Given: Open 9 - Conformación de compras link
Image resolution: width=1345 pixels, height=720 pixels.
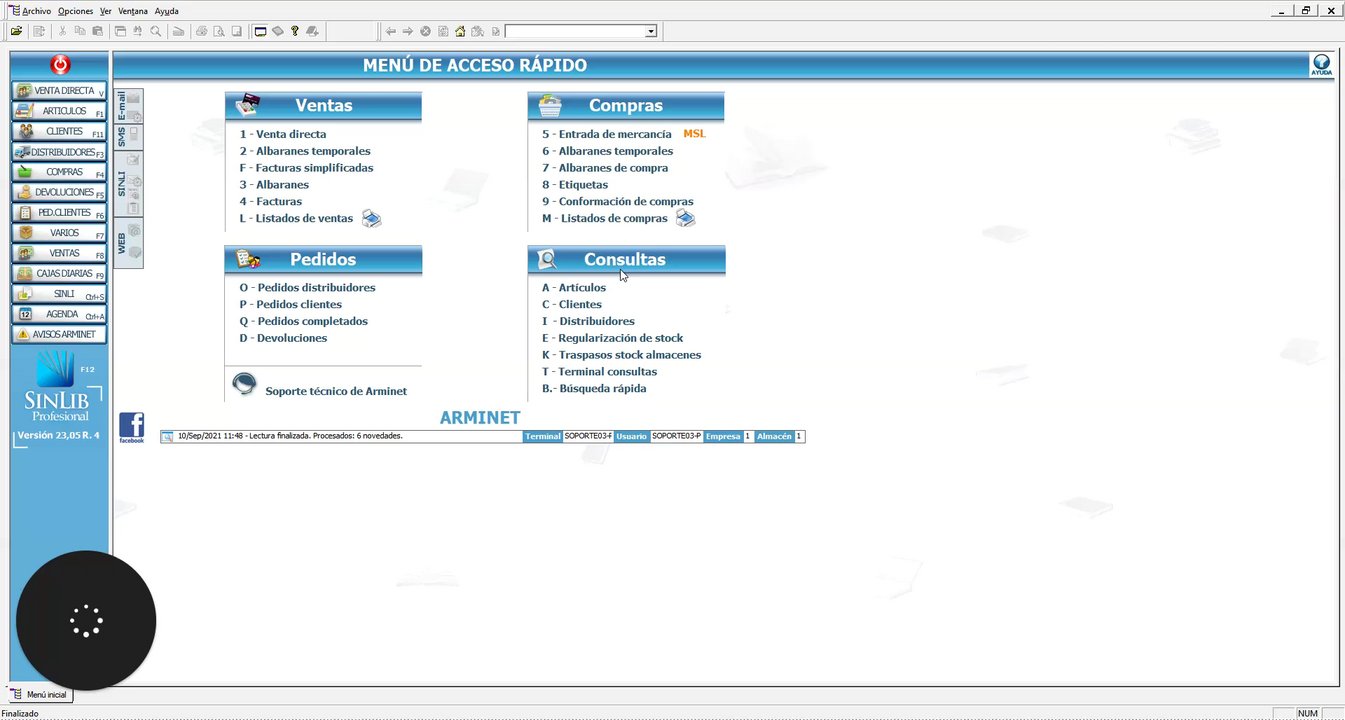Looking at the screenshot, I should [x=618, y=202].
